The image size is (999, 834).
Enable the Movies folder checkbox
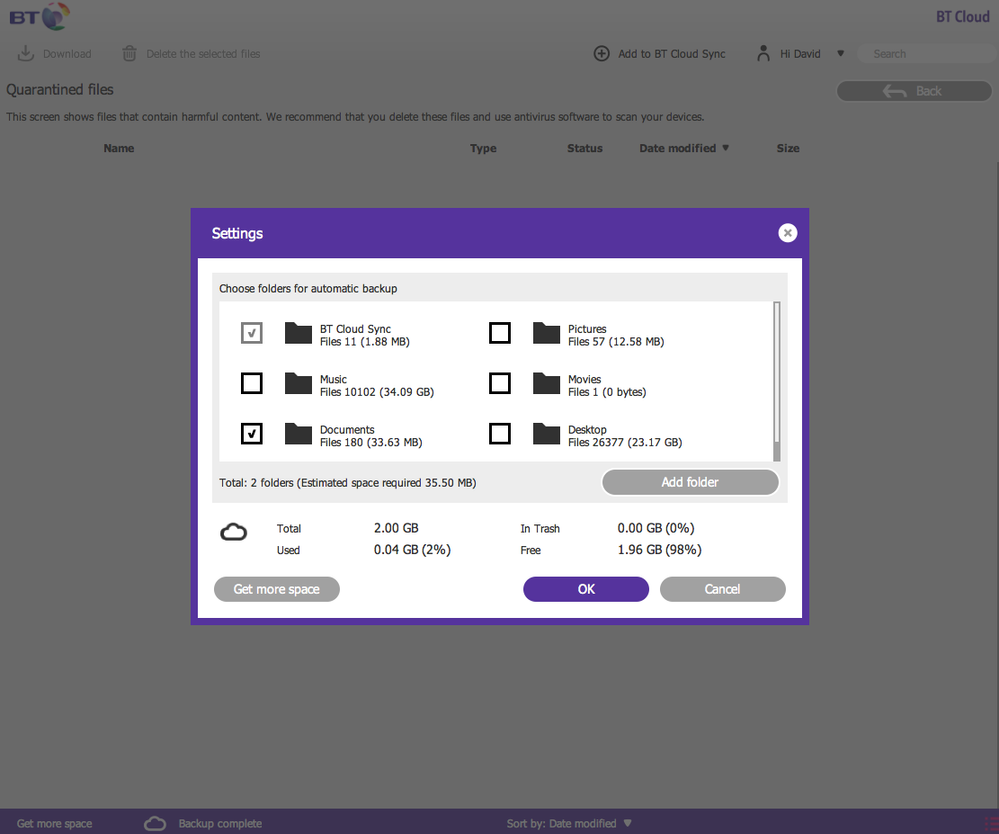click(500, 383)
